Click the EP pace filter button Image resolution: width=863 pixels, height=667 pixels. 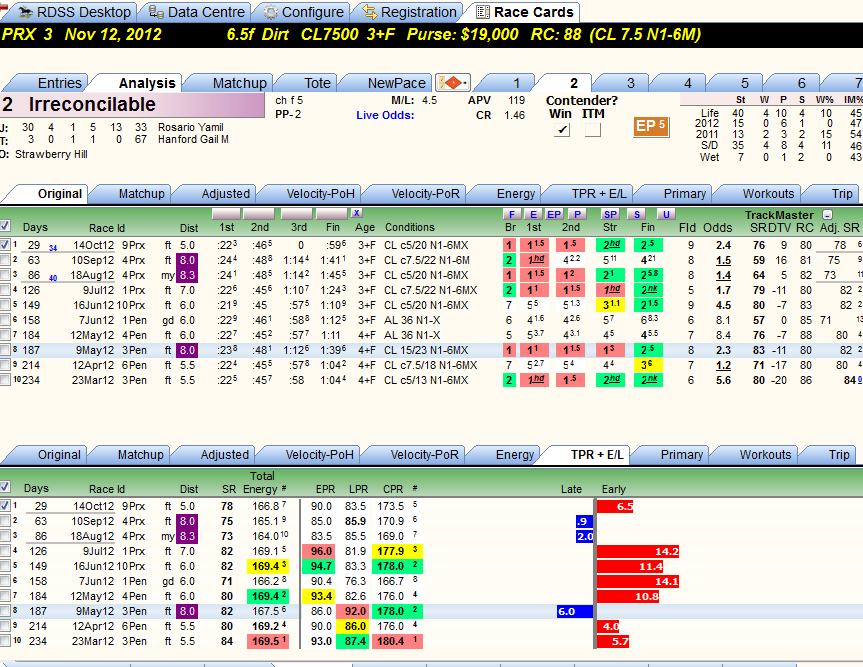[x=554, y=214]
